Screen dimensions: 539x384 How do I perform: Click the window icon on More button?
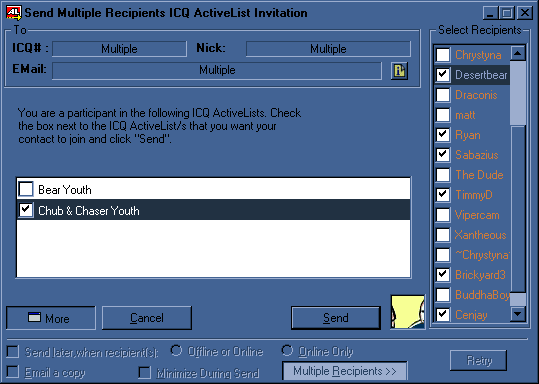[34, 317]
